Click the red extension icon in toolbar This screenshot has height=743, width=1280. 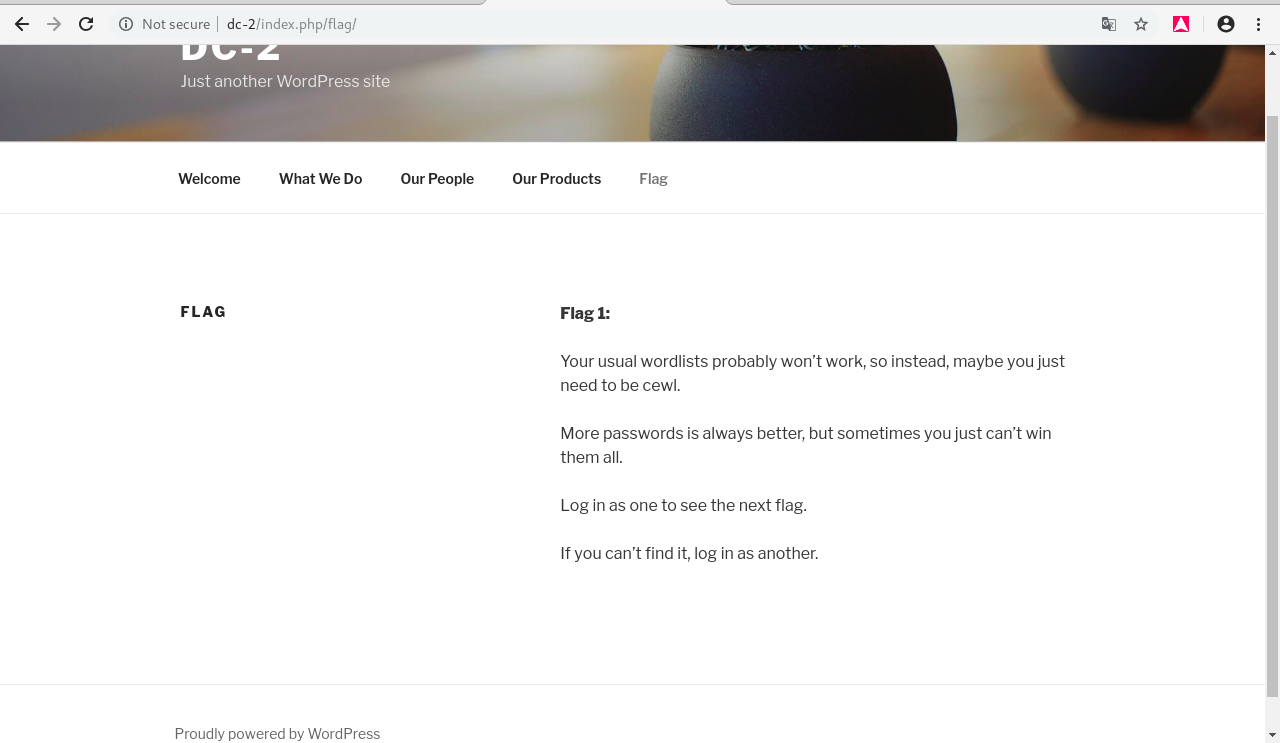point(1181,24)
